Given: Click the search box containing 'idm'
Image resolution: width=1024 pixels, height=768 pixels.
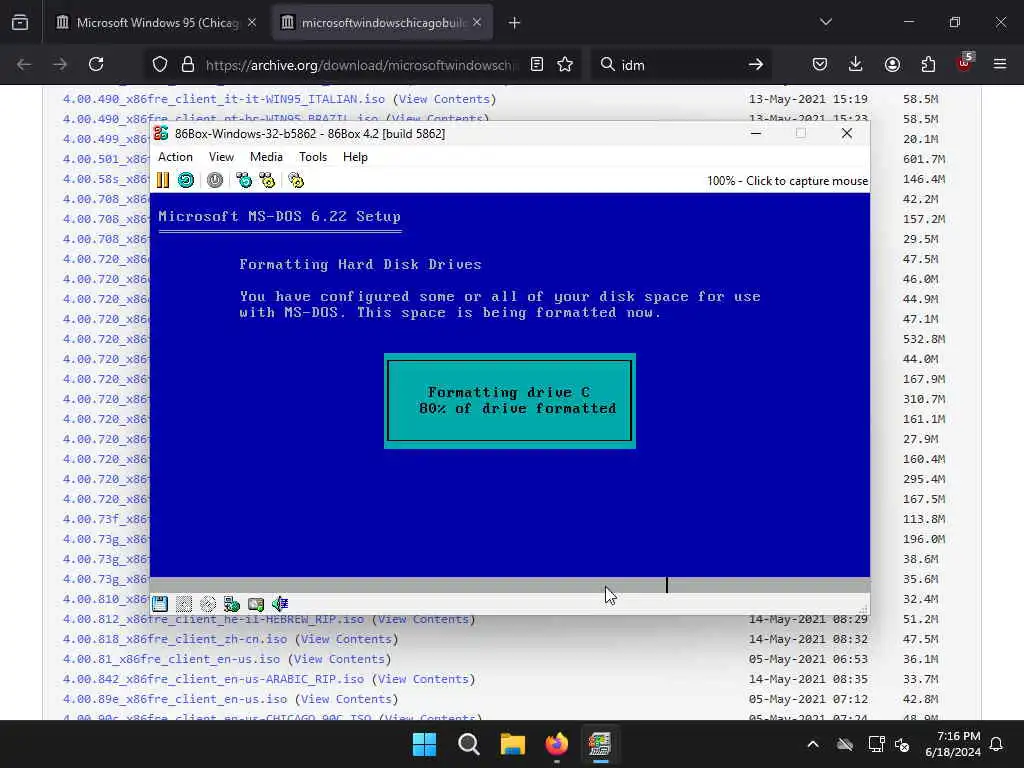Looking at the screenshot, I should coord(679,65).
